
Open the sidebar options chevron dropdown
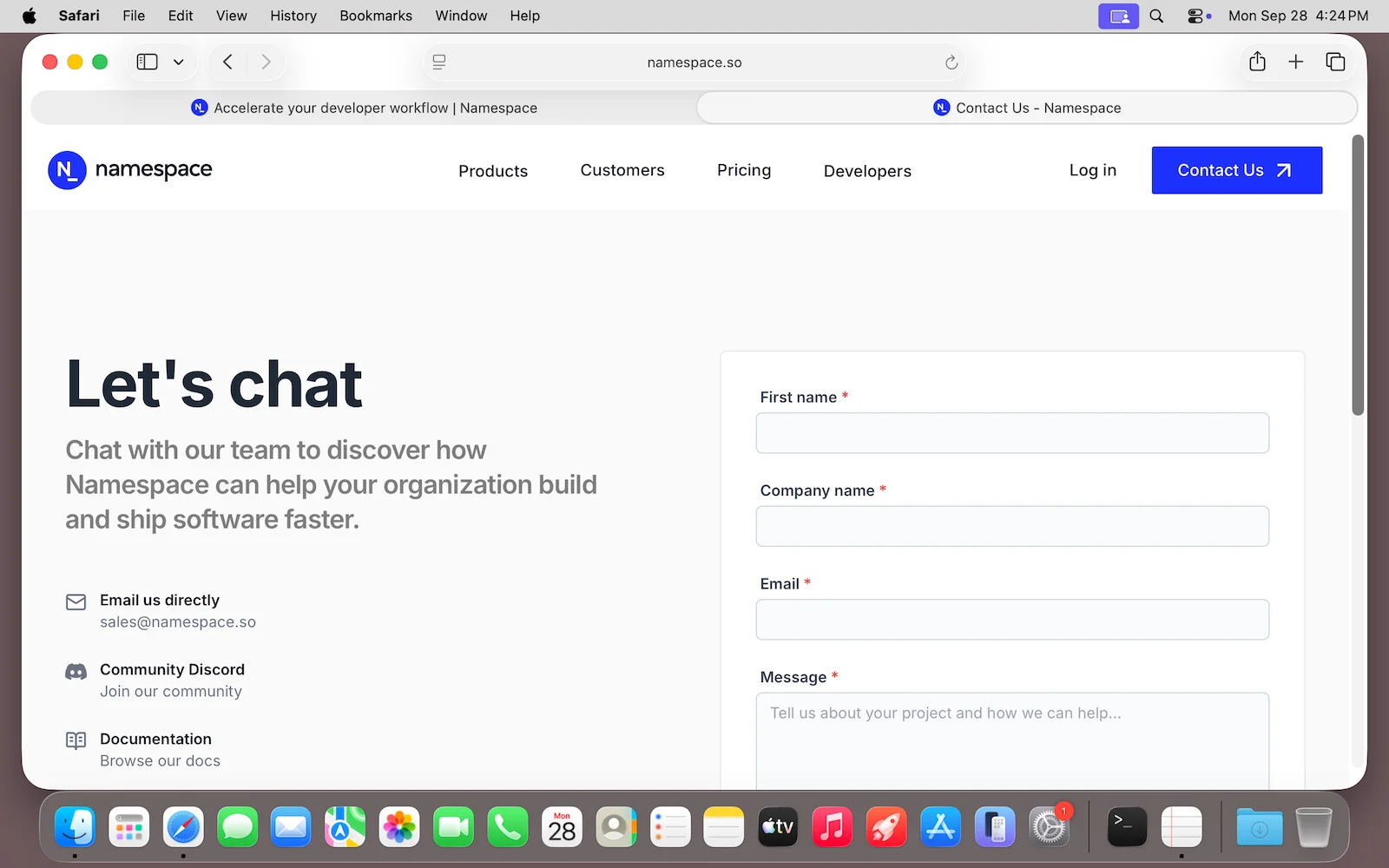[x=179, y=62]
